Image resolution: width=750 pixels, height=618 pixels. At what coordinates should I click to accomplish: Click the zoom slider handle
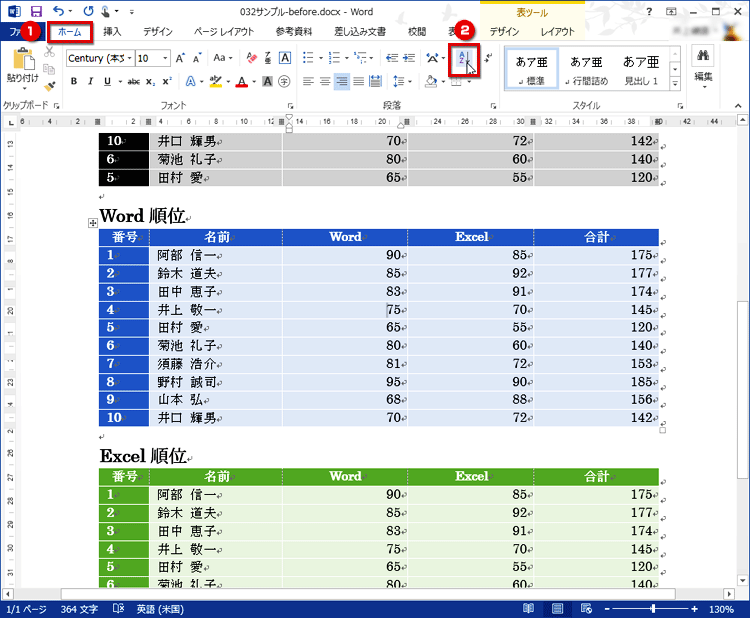pyautogui.click(x=653, y=609)
